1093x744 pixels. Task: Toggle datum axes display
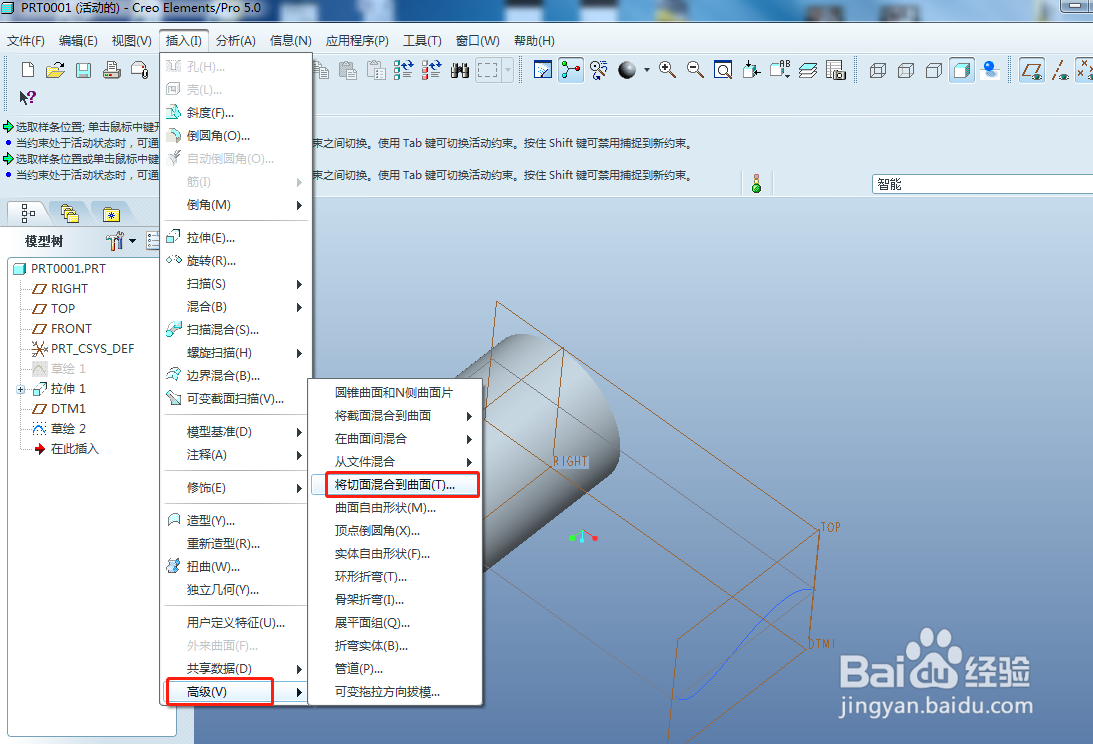point(1060,70)
